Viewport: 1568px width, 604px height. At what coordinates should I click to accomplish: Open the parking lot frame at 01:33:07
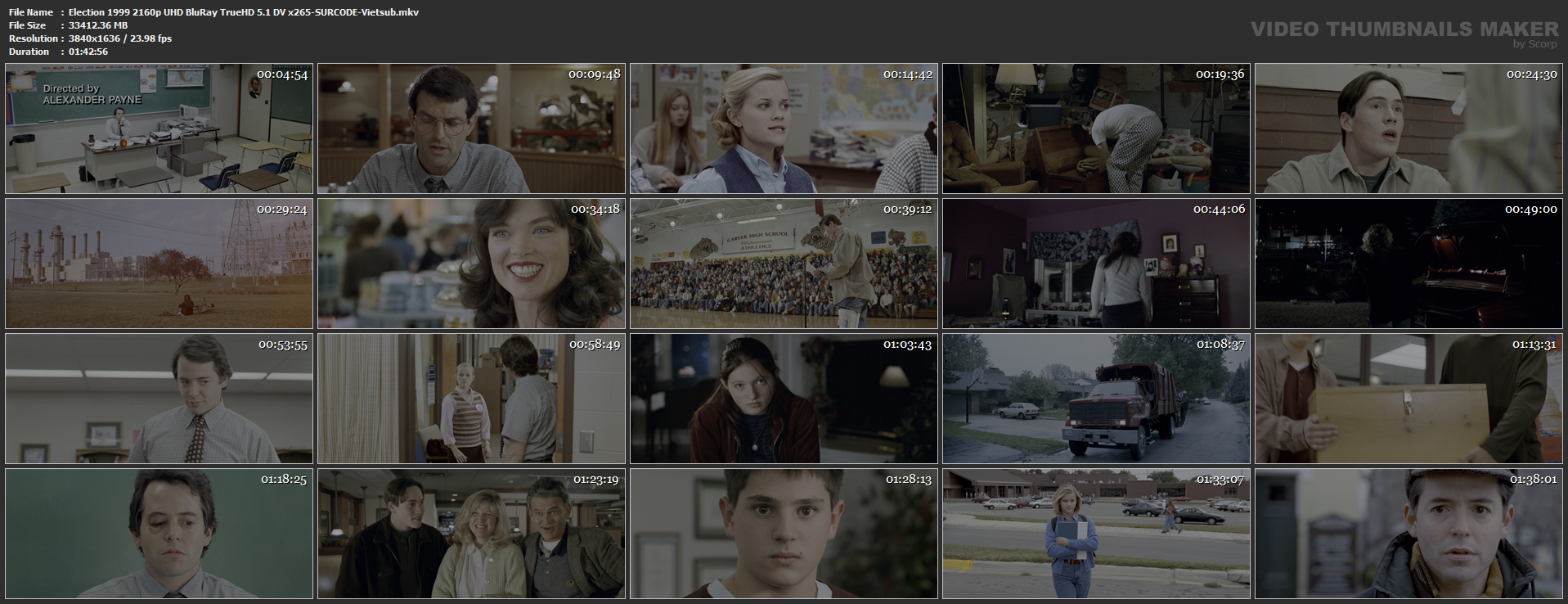point(1096,534)
